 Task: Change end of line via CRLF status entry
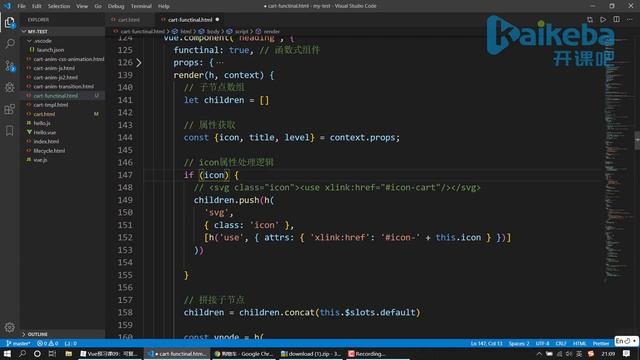560,344
